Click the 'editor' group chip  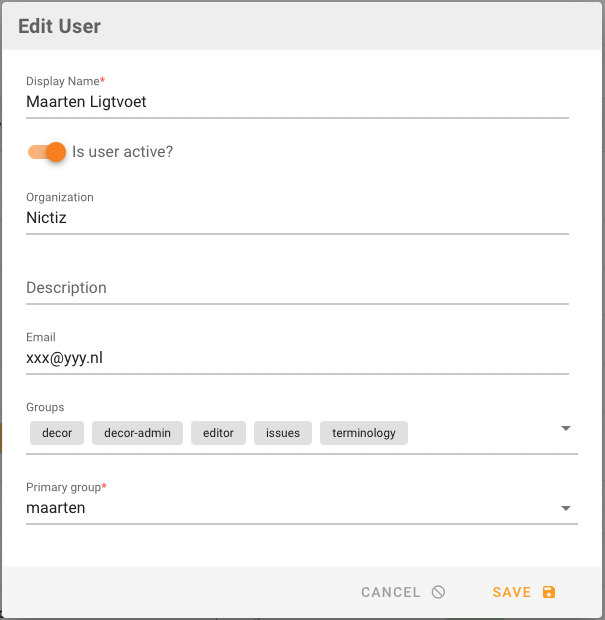(x=218, y=433)
